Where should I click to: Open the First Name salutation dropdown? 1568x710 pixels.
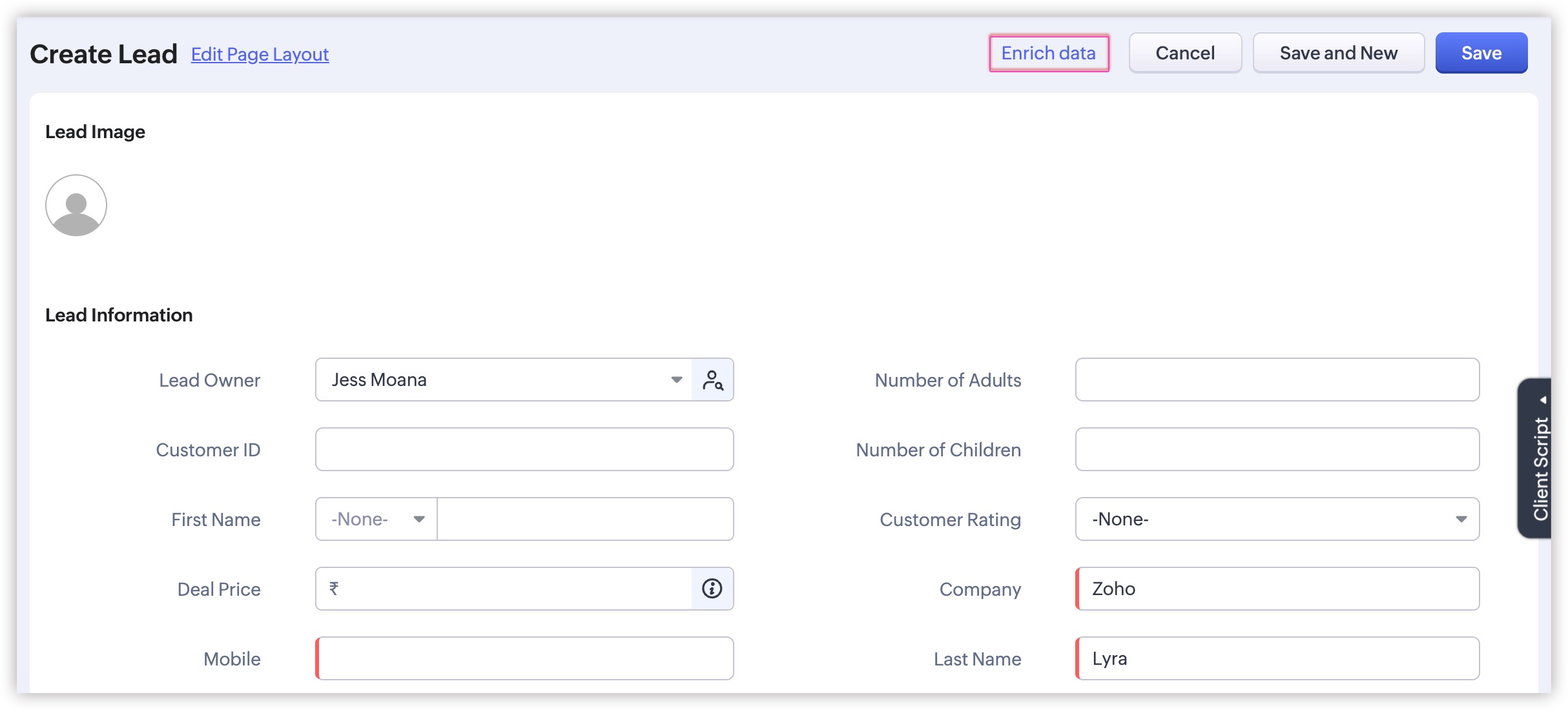pyautogui.click(x=377, y=520)
